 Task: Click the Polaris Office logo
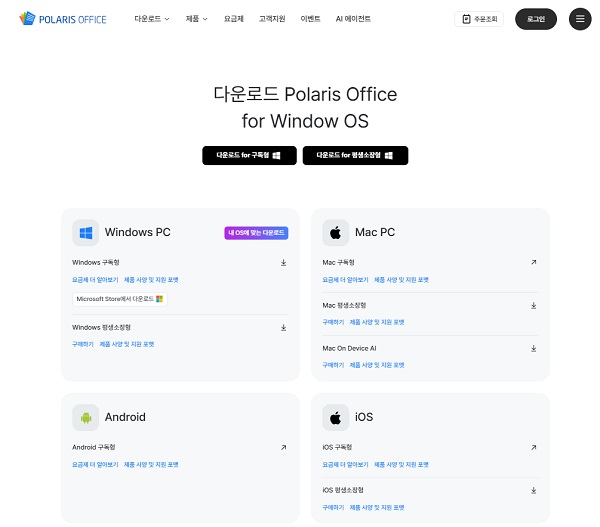click(x=63, y=18)
